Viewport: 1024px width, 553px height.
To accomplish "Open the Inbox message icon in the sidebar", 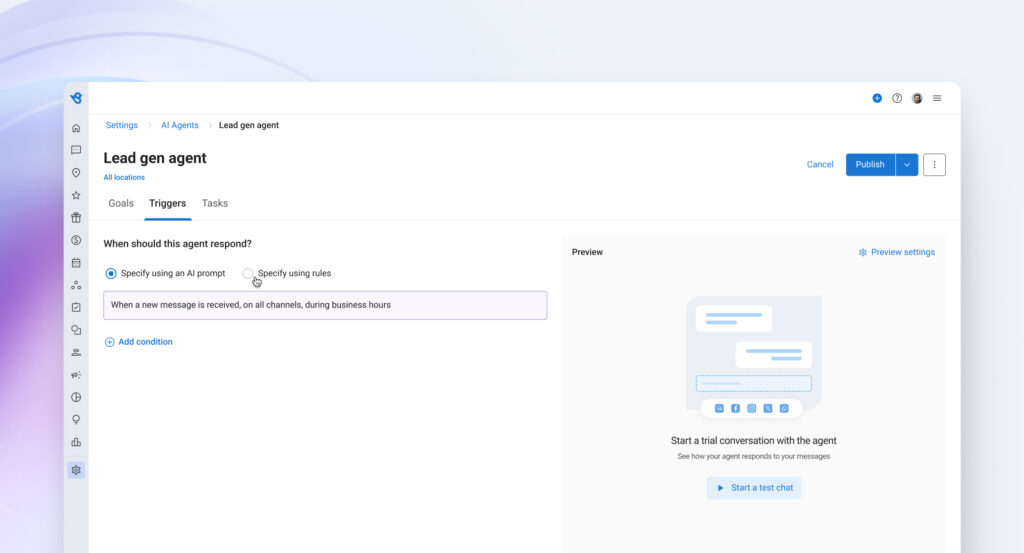I will coord(76,150).
